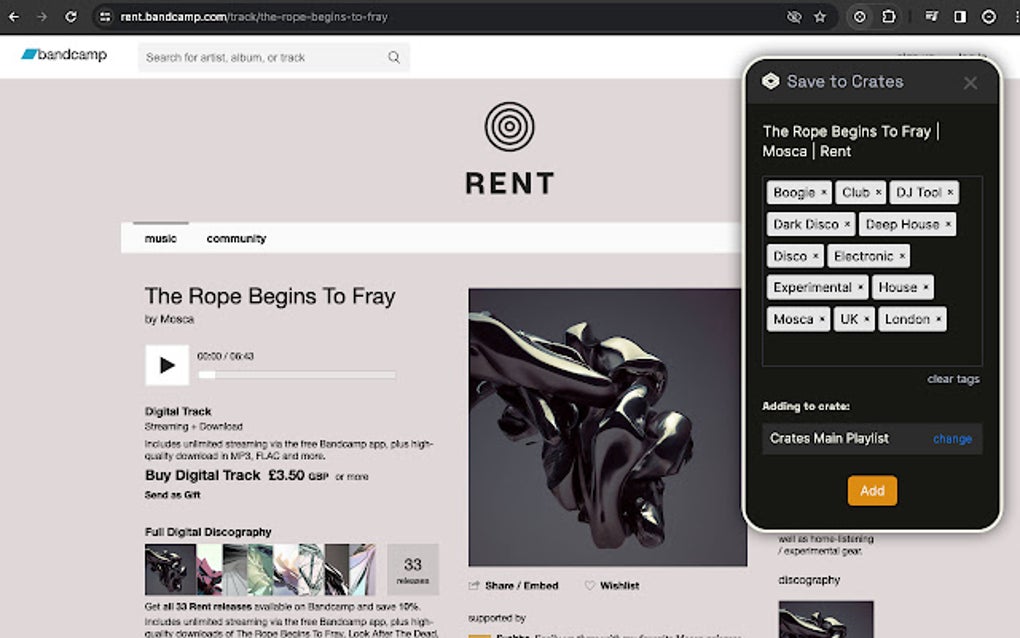Click the Bandcamp logo in the header

click(x=63, y=56)
